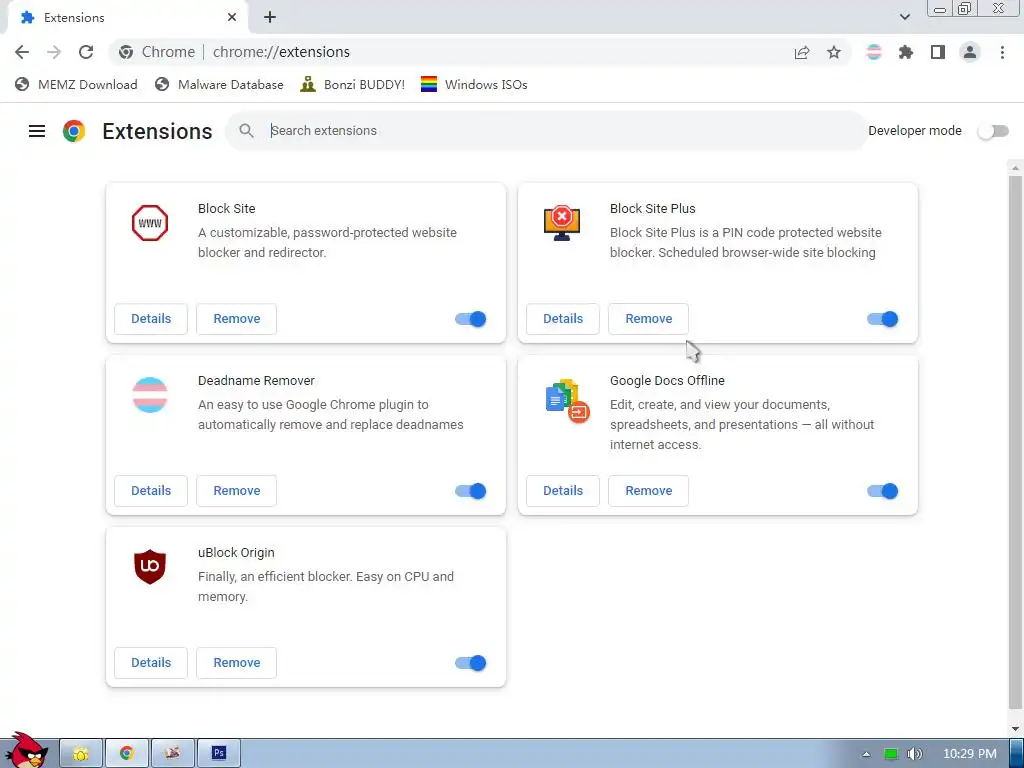
Task: Remove the Block Site Plus extension
Action: (648, 319)
